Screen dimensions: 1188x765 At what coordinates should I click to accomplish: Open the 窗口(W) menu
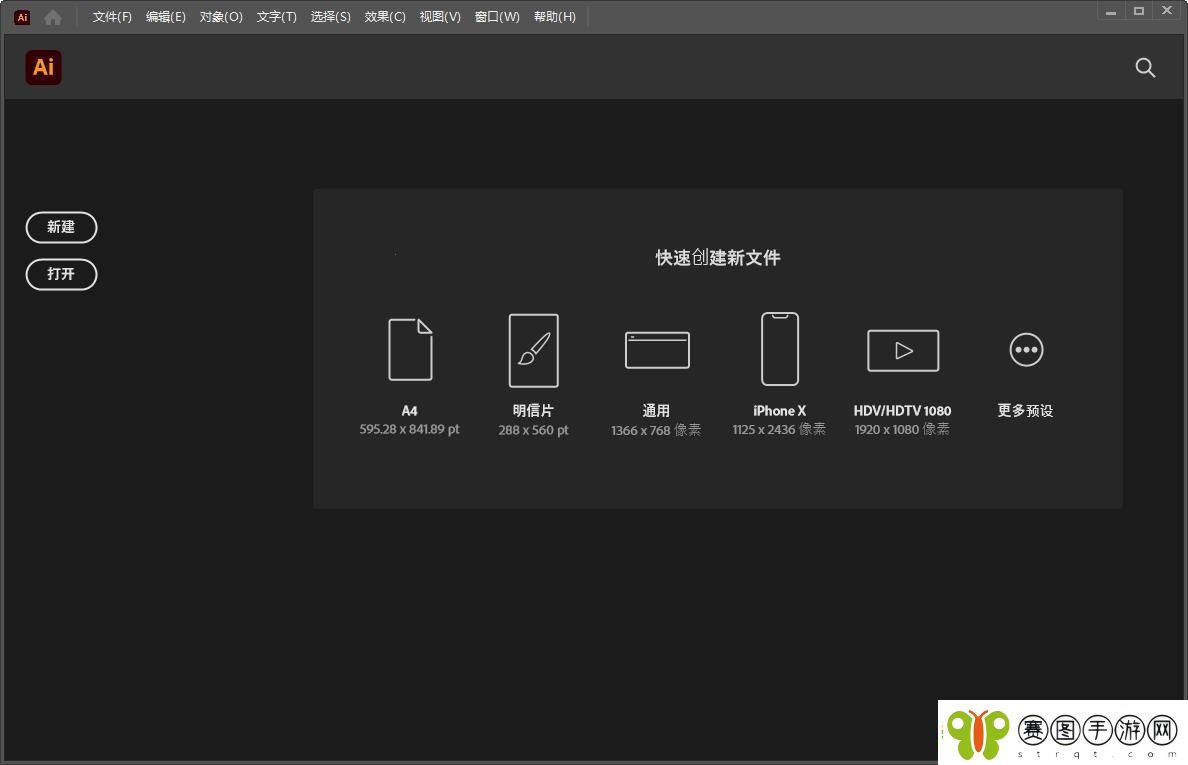point(497,17)
